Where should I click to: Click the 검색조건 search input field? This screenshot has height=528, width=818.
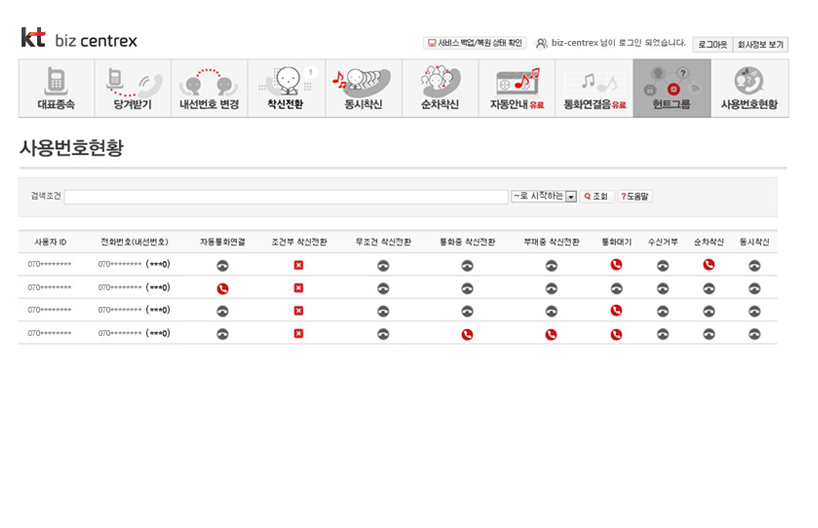coord(286,197)
